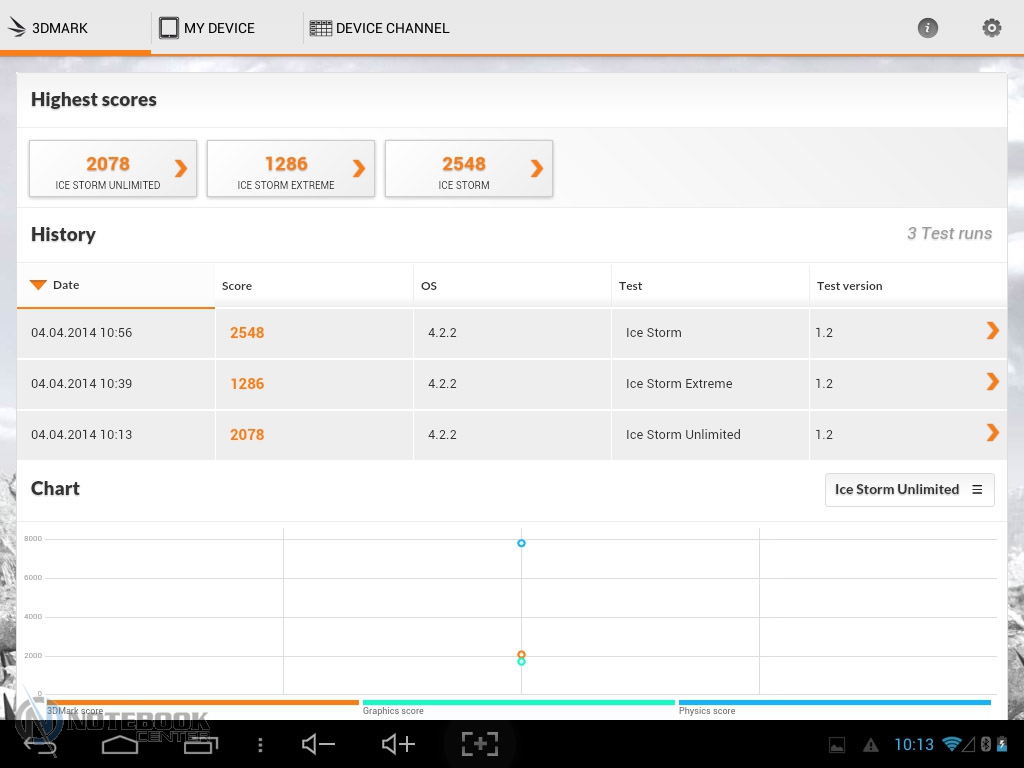
Task: Switch to the My Device tab
Action: (x=207, y=28)
